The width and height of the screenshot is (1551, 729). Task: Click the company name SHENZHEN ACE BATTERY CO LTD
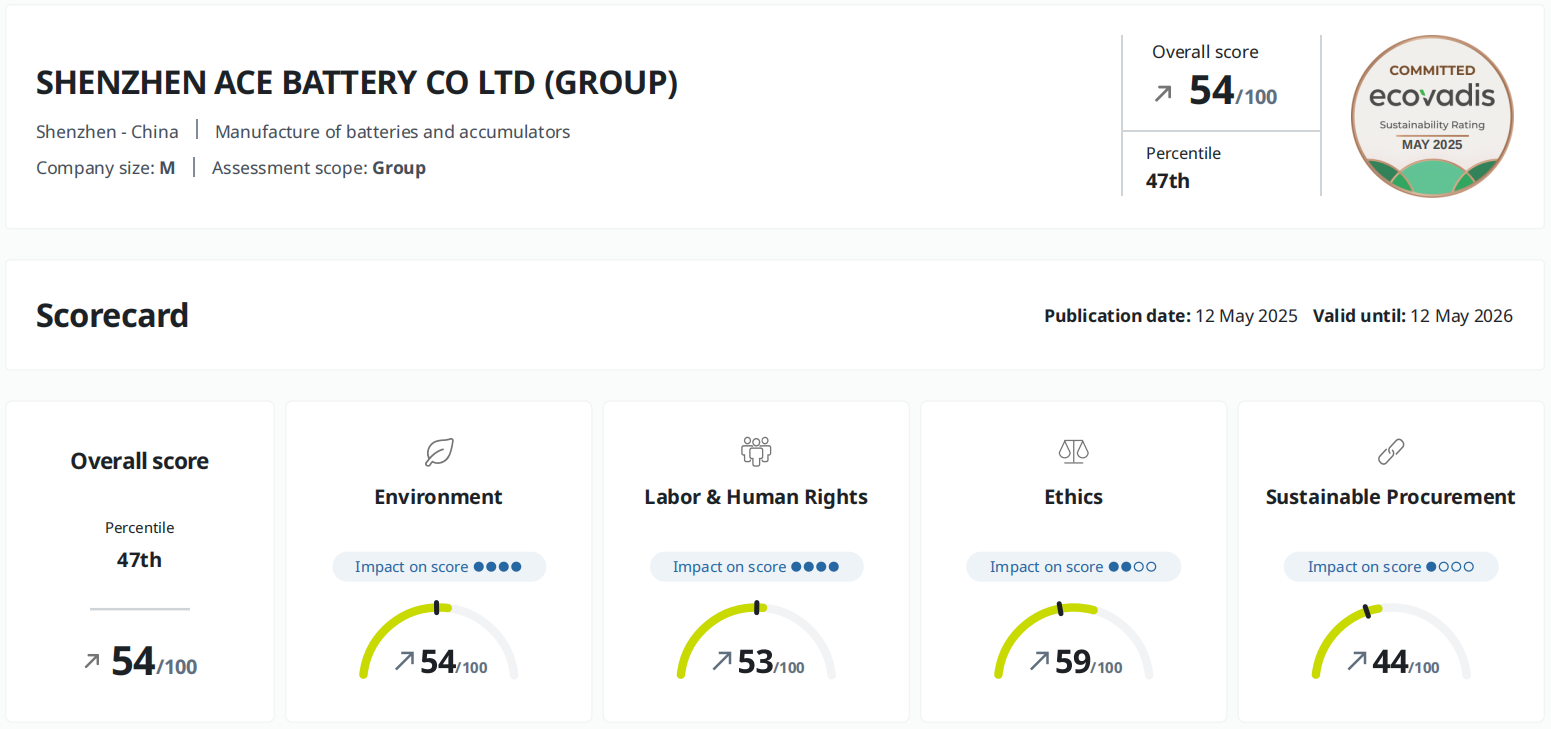tap(357, 83)
